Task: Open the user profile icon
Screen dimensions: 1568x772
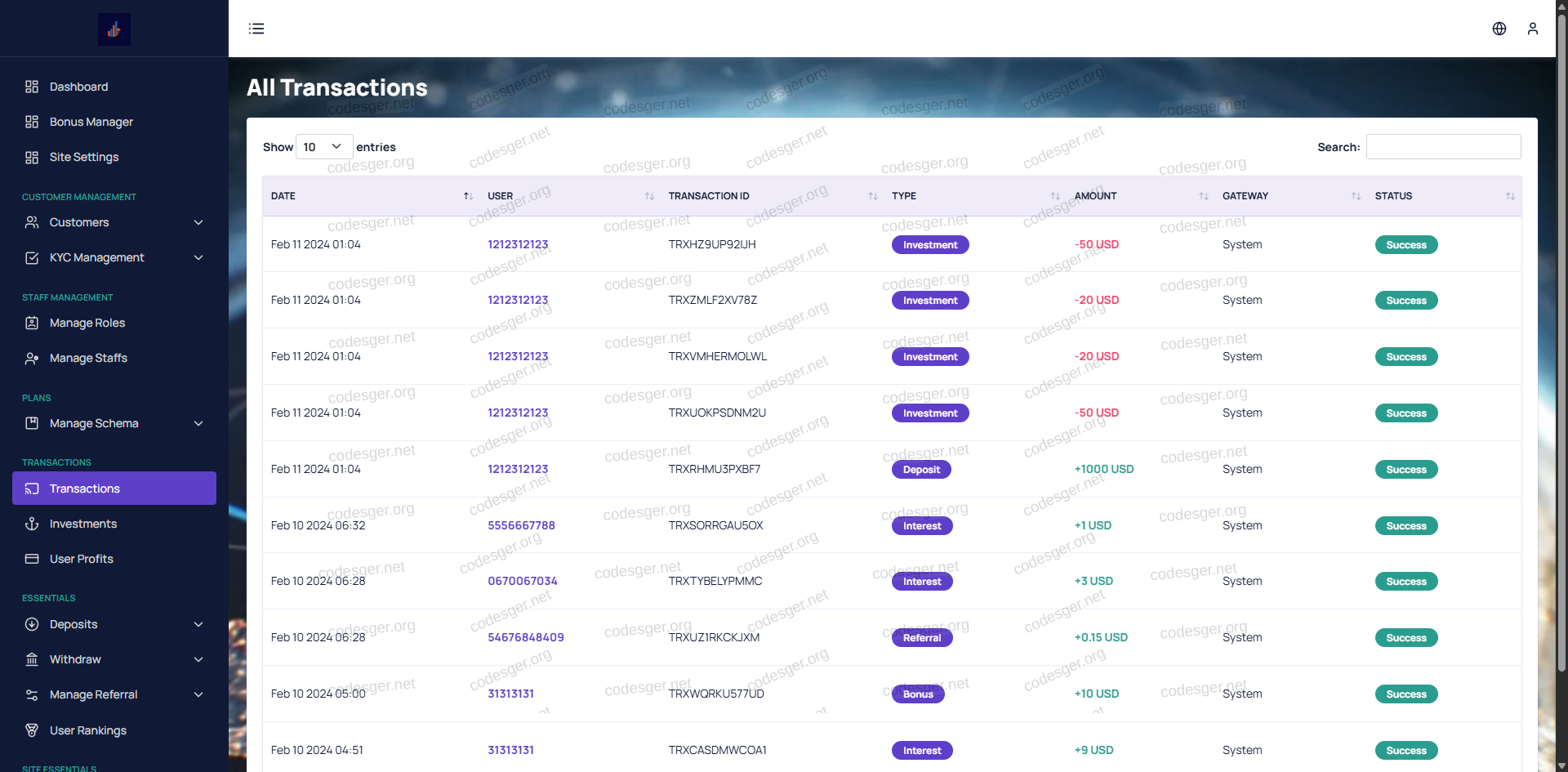Action: pyautogui.click(x=1532, y=29)
